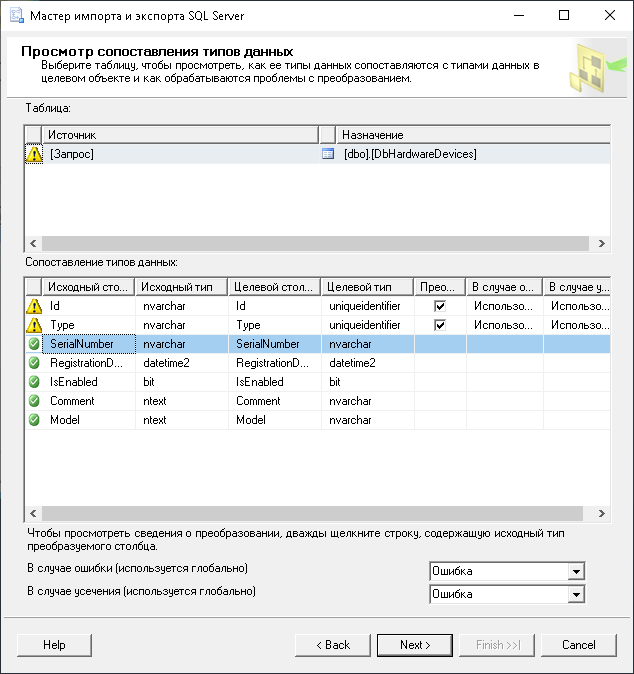This screenshot has height=674, width=634.
Task: Toggle the conversion checkbox in the Type row
Action: (439, 325)
